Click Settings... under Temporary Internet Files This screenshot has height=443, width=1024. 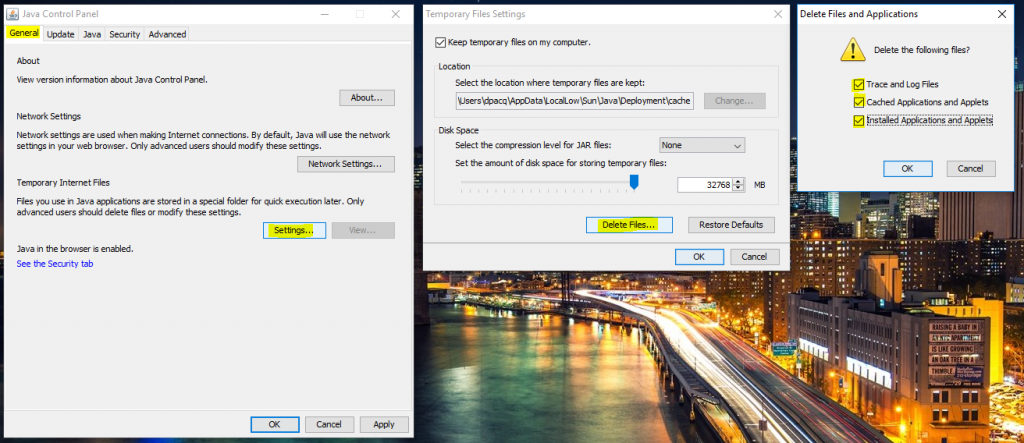[x=294, y=230]
